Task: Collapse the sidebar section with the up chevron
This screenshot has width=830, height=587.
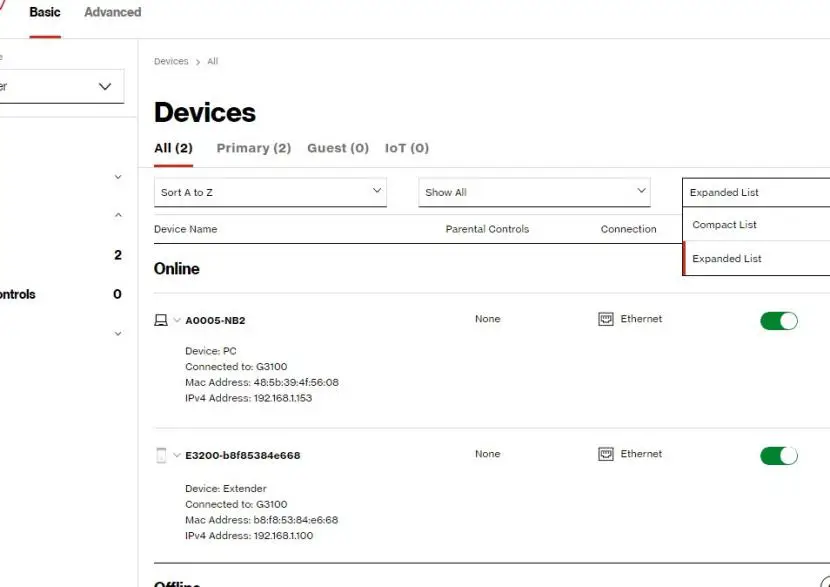Action: 118,214
